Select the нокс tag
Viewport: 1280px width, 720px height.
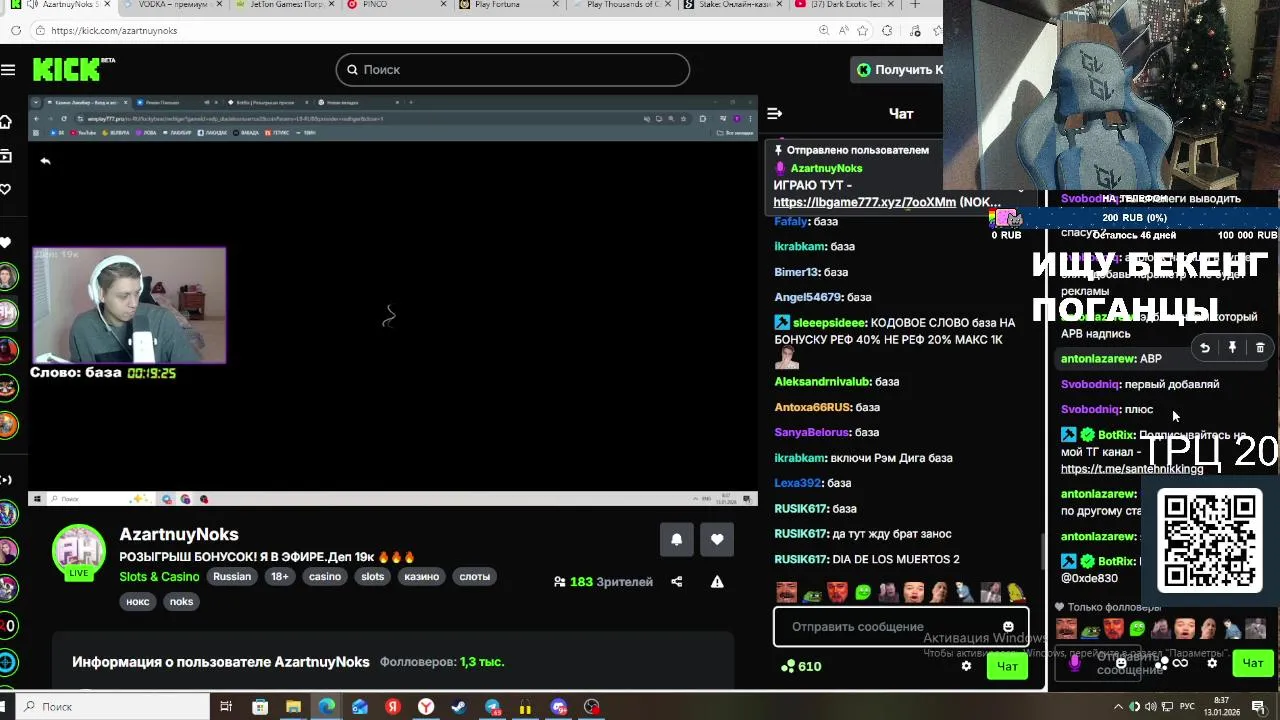coord(138,602)
